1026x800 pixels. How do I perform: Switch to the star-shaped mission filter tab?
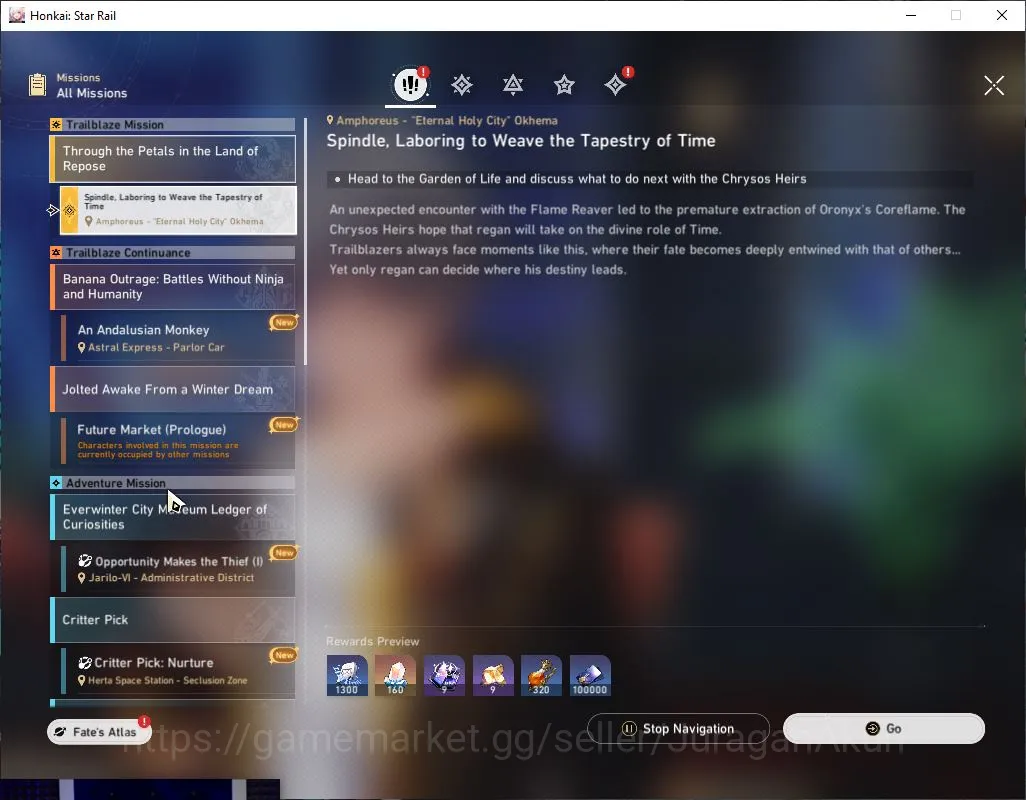tap(564, 85)
